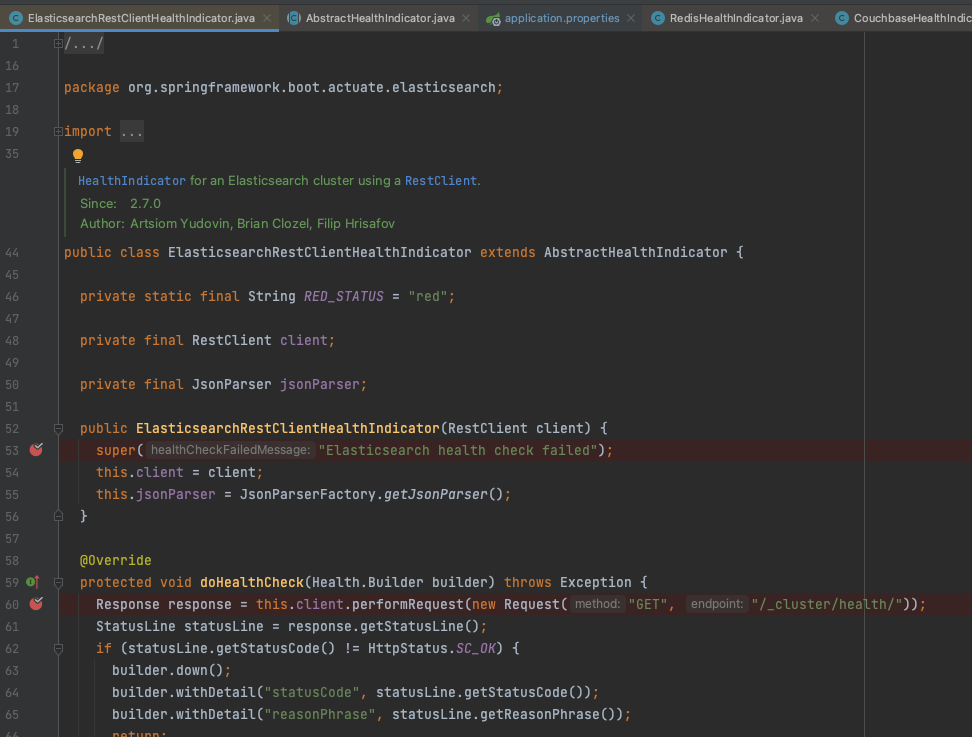This screenshot has height=737, width=972.
Task: Close the application.properties tab
Action: point(631,18)
